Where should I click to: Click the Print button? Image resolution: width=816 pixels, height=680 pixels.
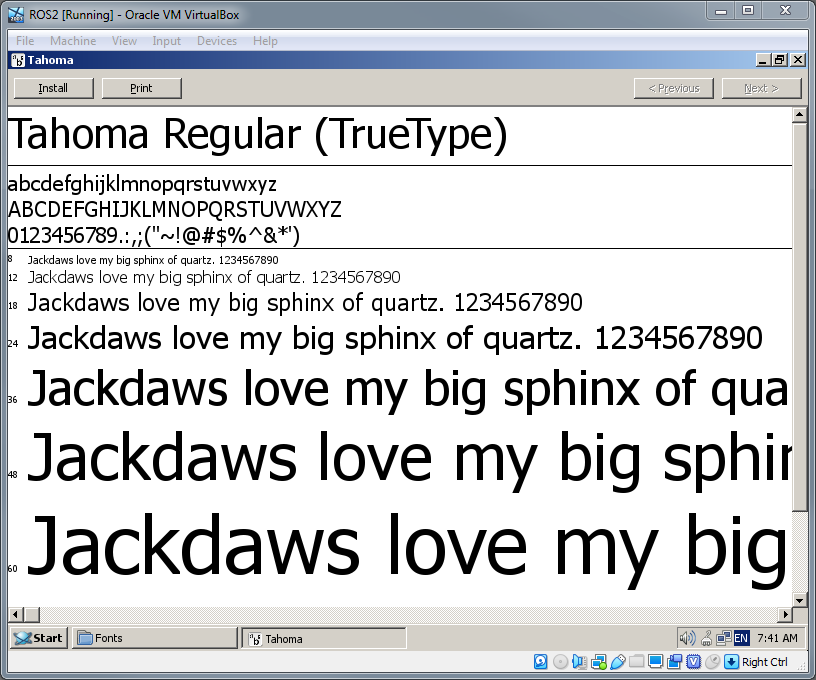[x=142, y=88]
